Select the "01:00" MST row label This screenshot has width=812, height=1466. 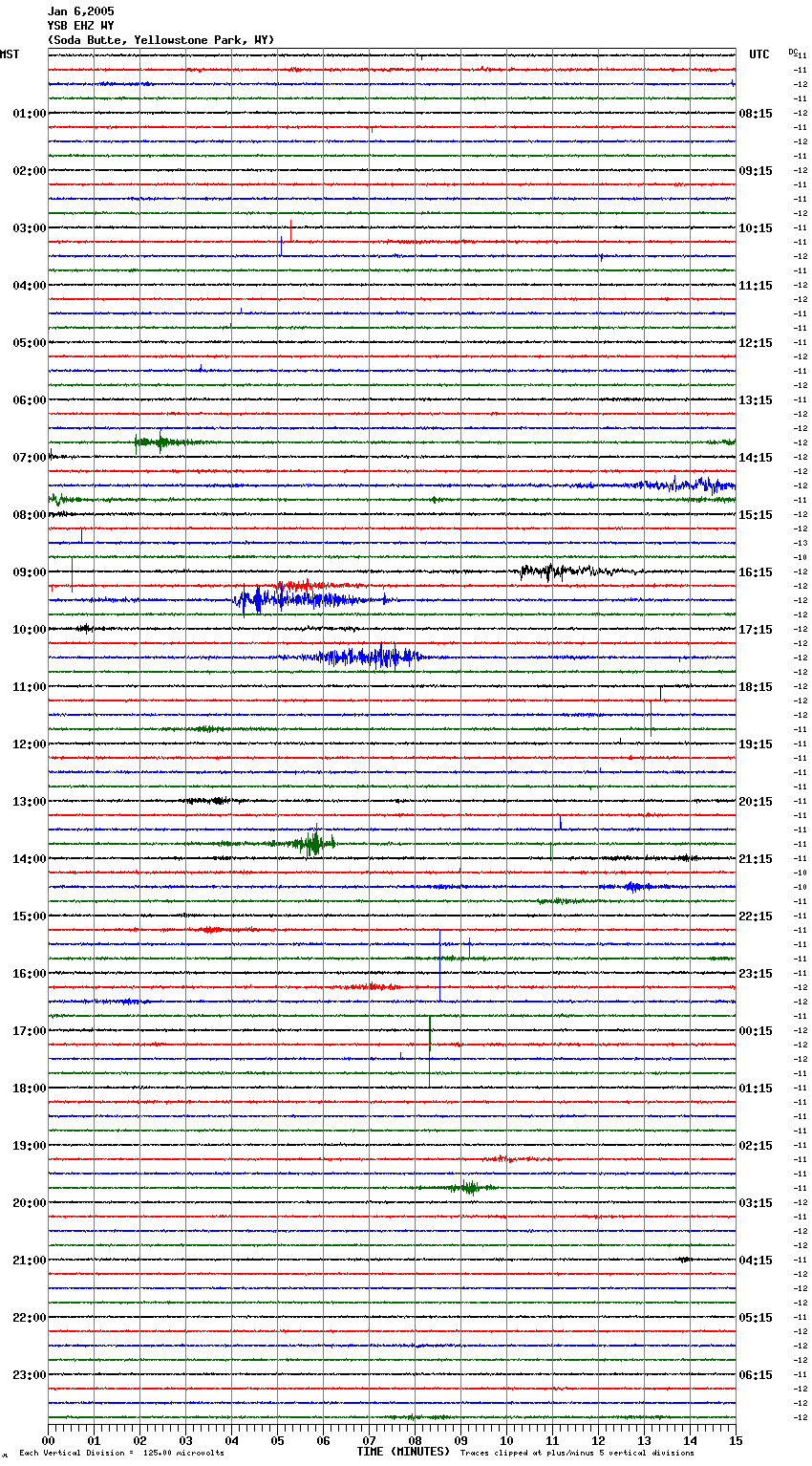pos(30,114)
